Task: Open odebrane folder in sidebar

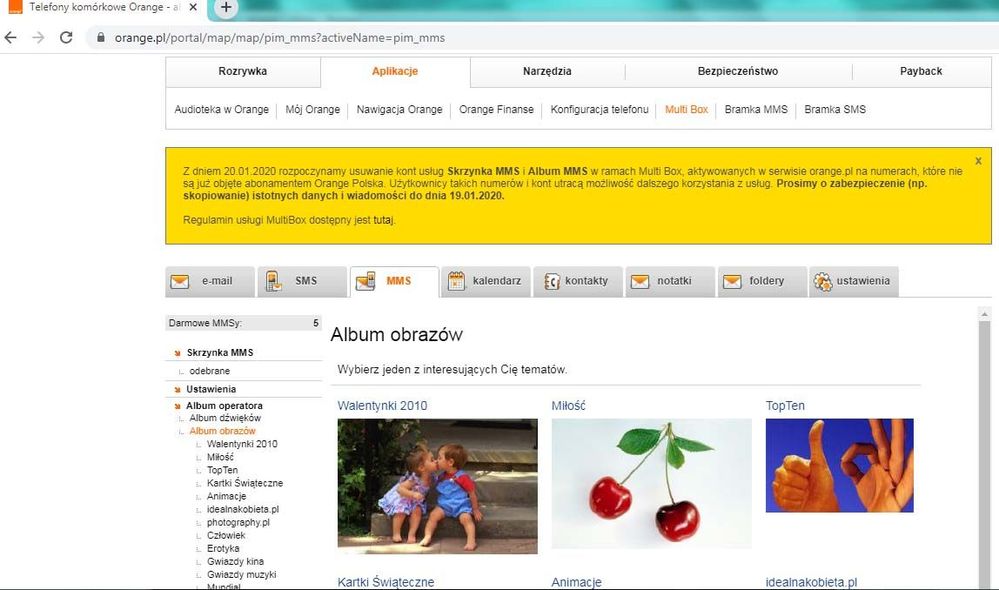Action: (x=210, y=371)
